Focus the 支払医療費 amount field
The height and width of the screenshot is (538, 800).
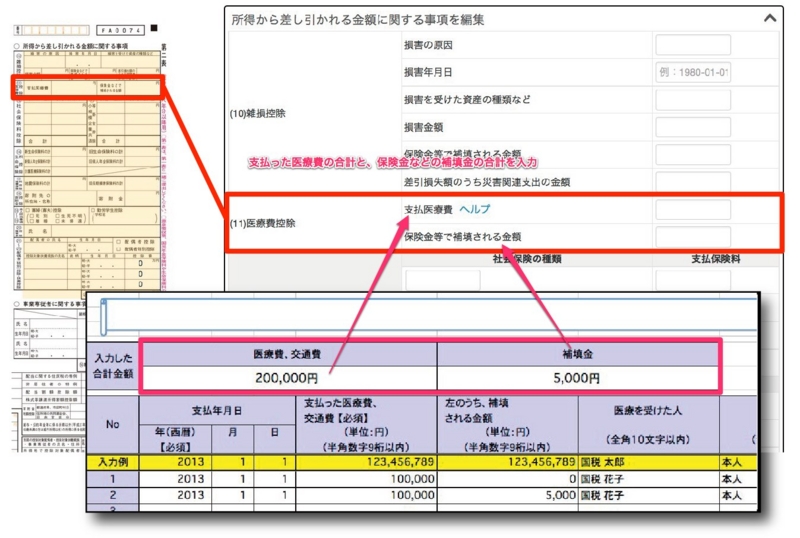tap(692, 209)
